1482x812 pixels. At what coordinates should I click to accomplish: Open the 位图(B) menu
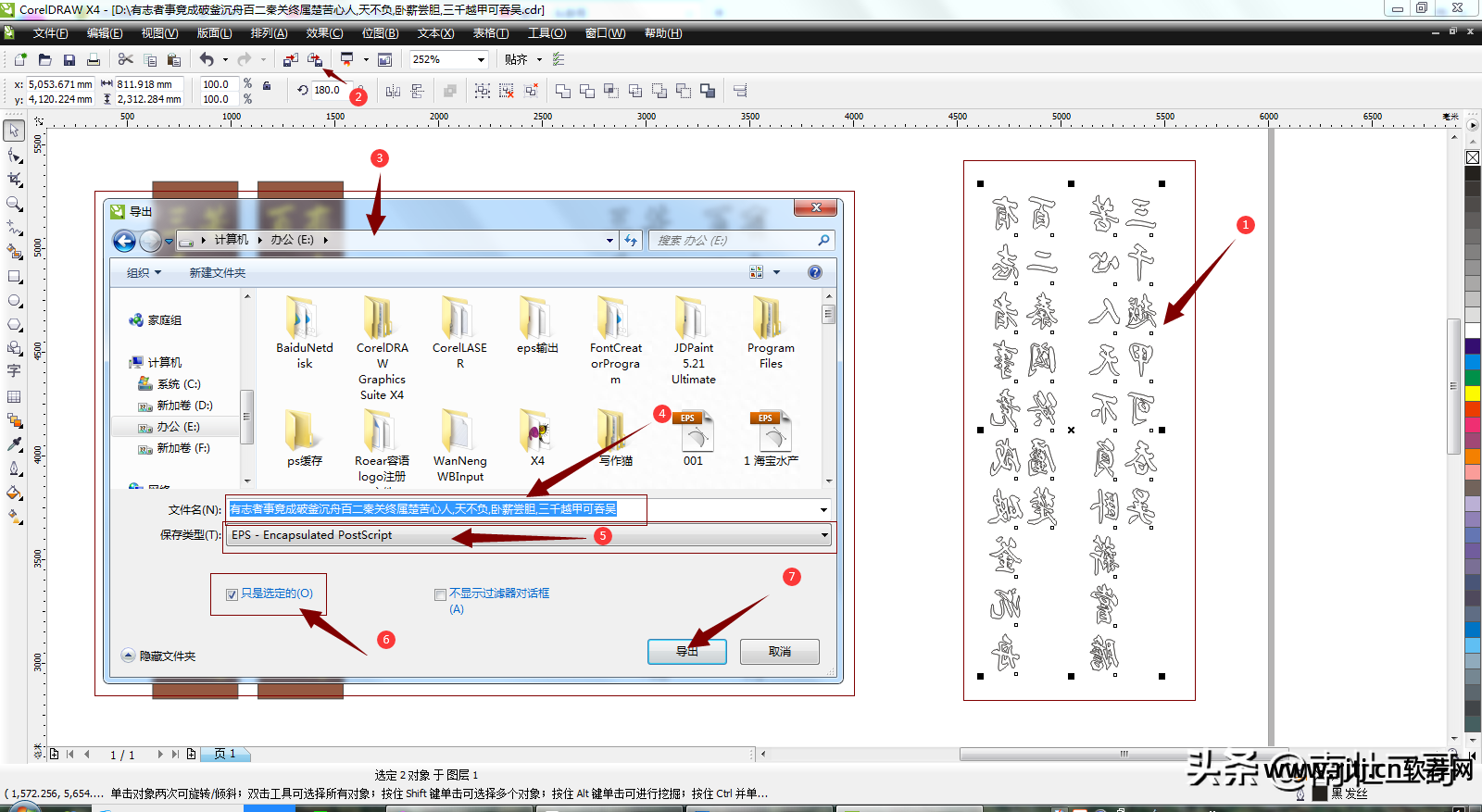tap(380, 33)
